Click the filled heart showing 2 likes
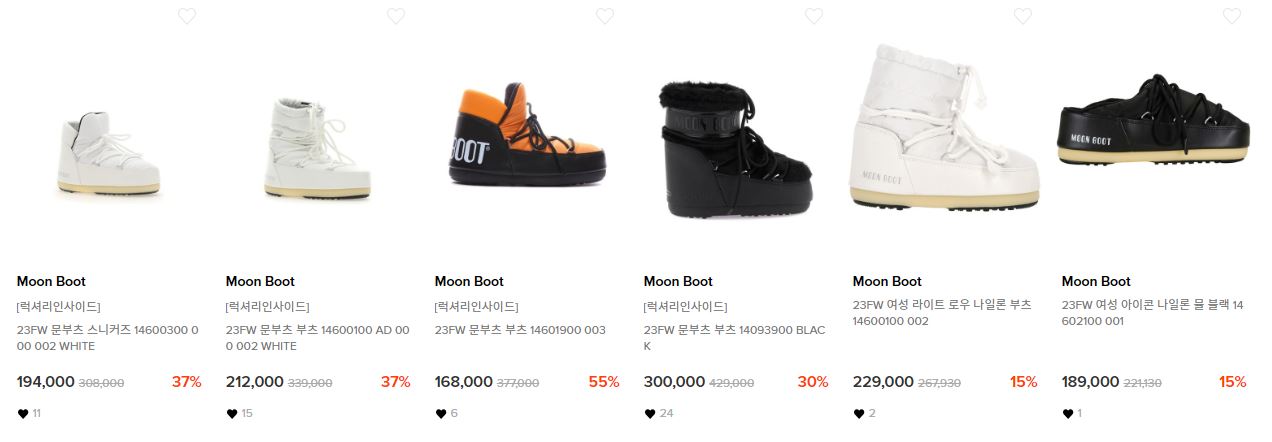The image size is (1272, 442). pos(858,414)
